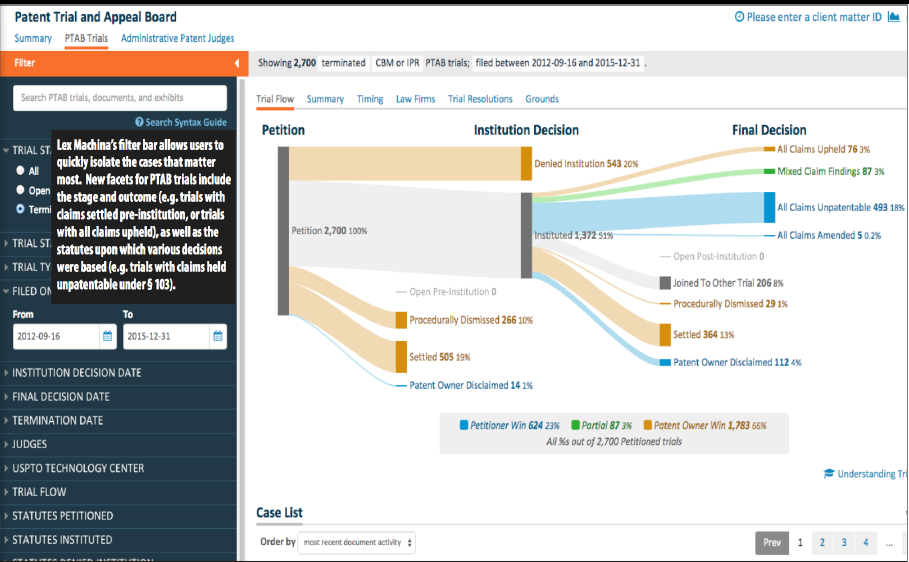Click the graduation cap Understanding icon

829,474
